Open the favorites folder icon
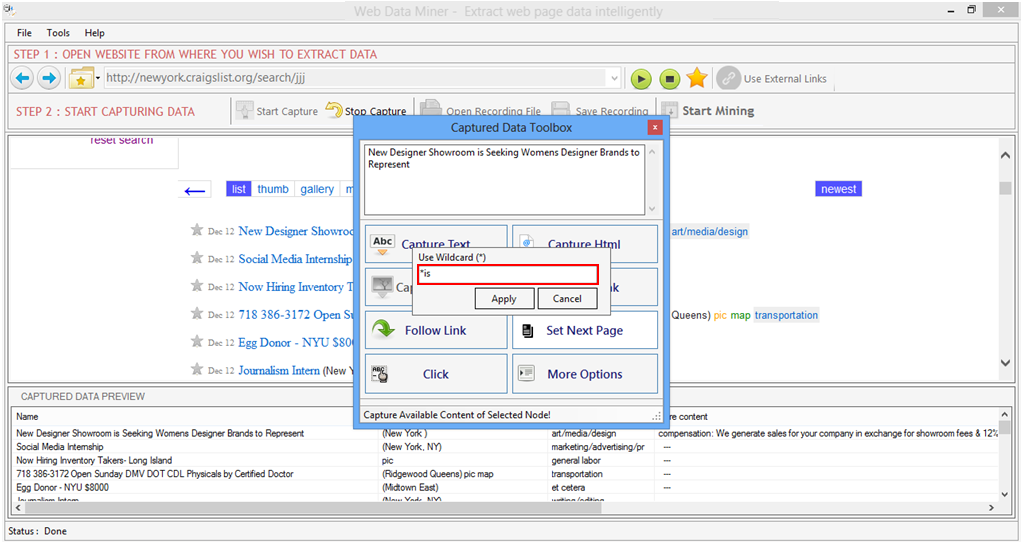This screenshot has width=1023, height=542. pos(81,78)
